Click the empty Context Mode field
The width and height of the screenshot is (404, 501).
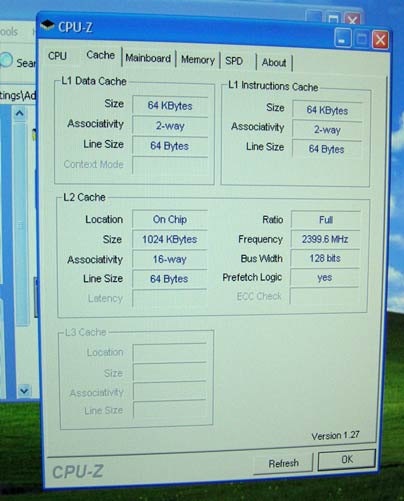tap(170, 165)
